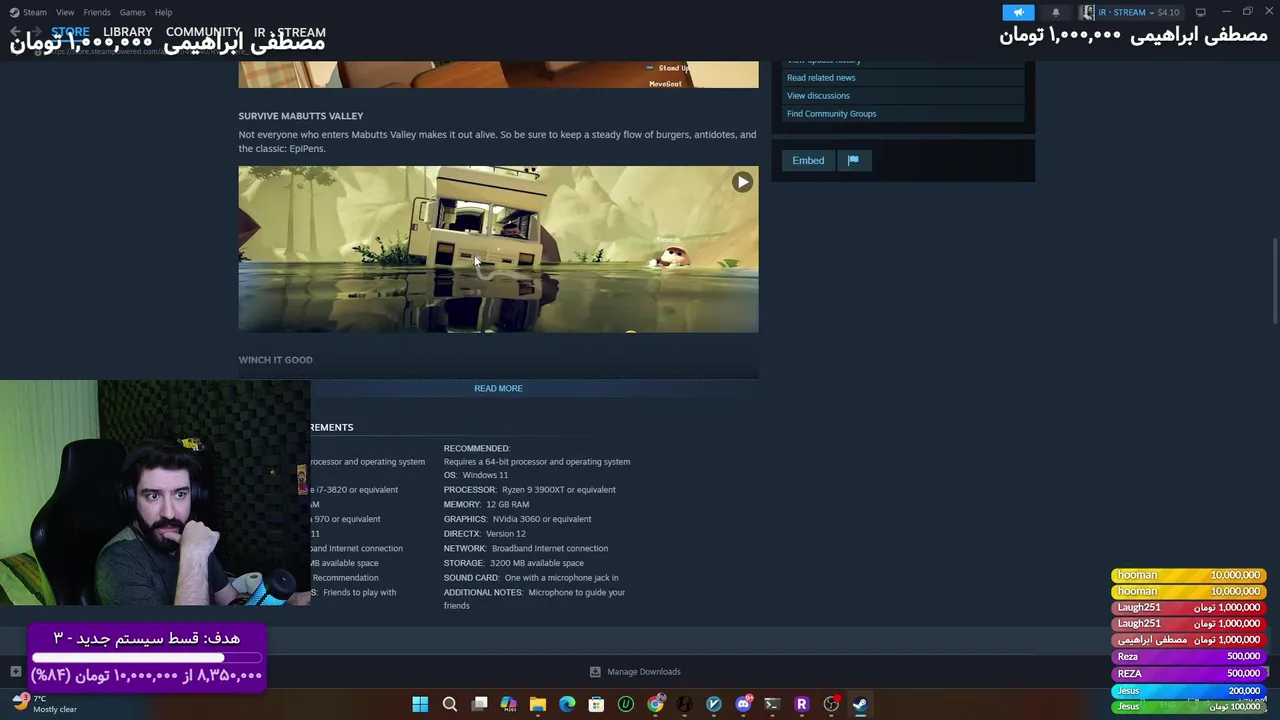
Task: Open the blue V app on taskbar
Action: click(x=713, y=704)
